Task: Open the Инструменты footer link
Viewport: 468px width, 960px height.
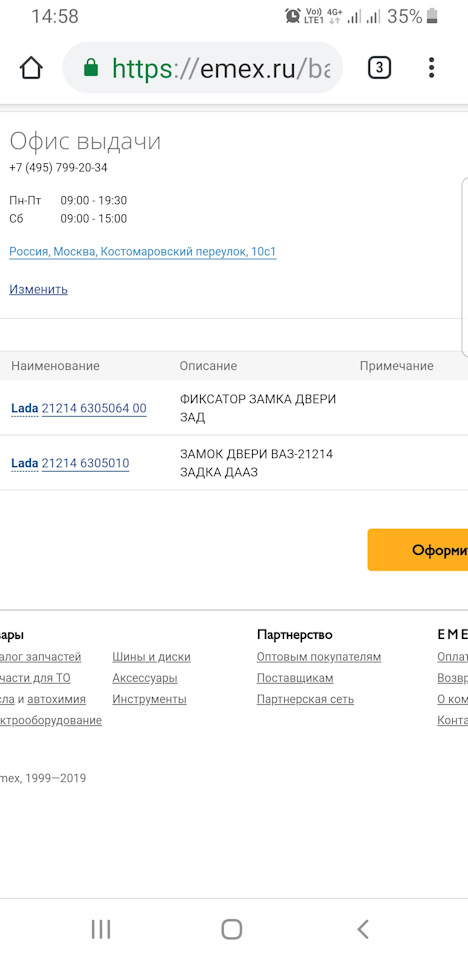Action: click(149, 699)
